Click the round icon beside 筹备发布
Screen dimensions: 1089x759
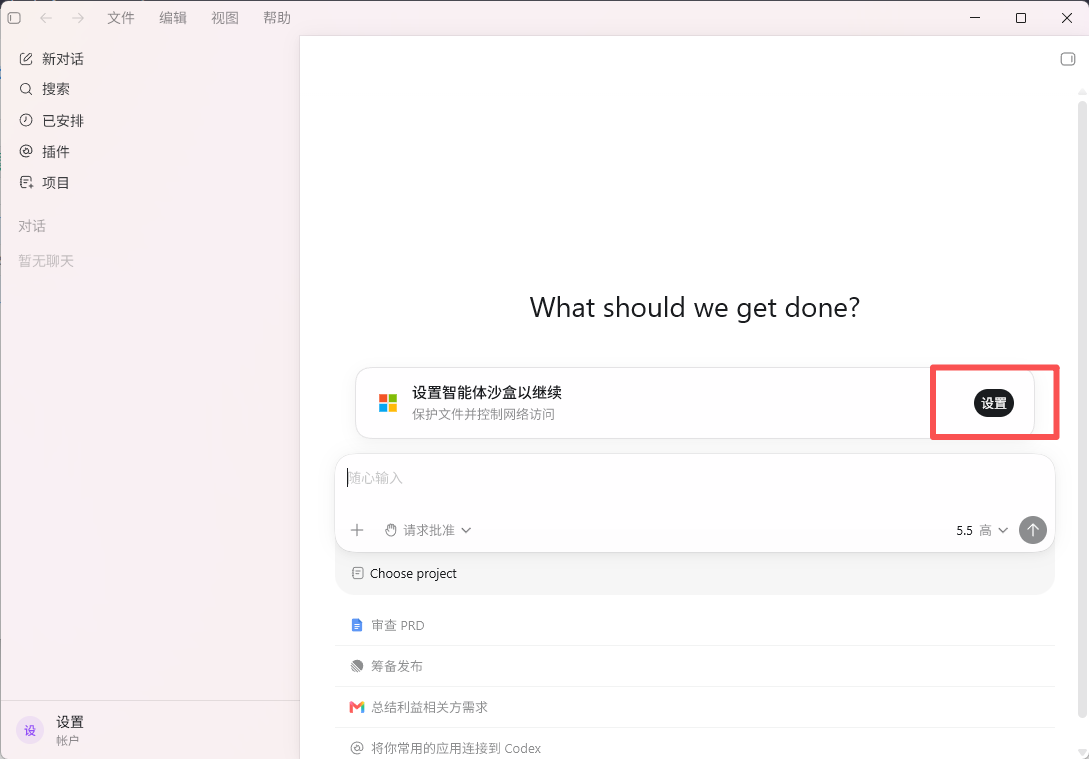tap(357, 666)
